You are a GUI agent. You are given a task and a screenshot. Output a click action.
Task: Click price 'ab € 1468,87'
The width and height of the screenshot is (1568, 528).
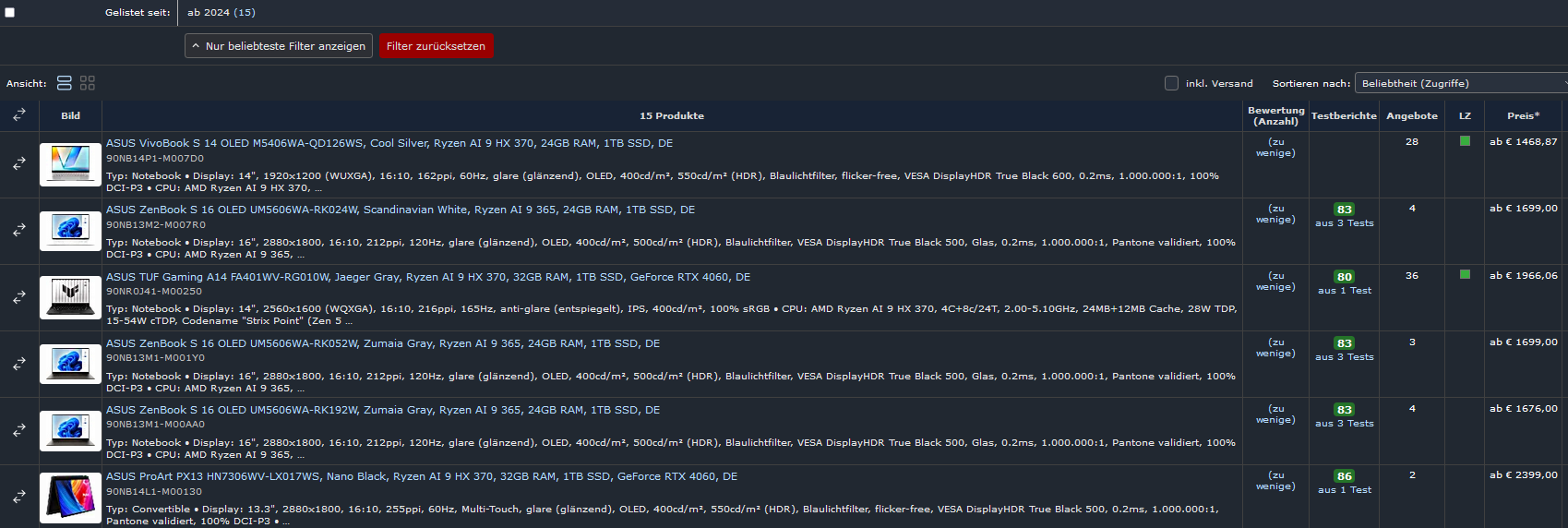click(1523, 142)
